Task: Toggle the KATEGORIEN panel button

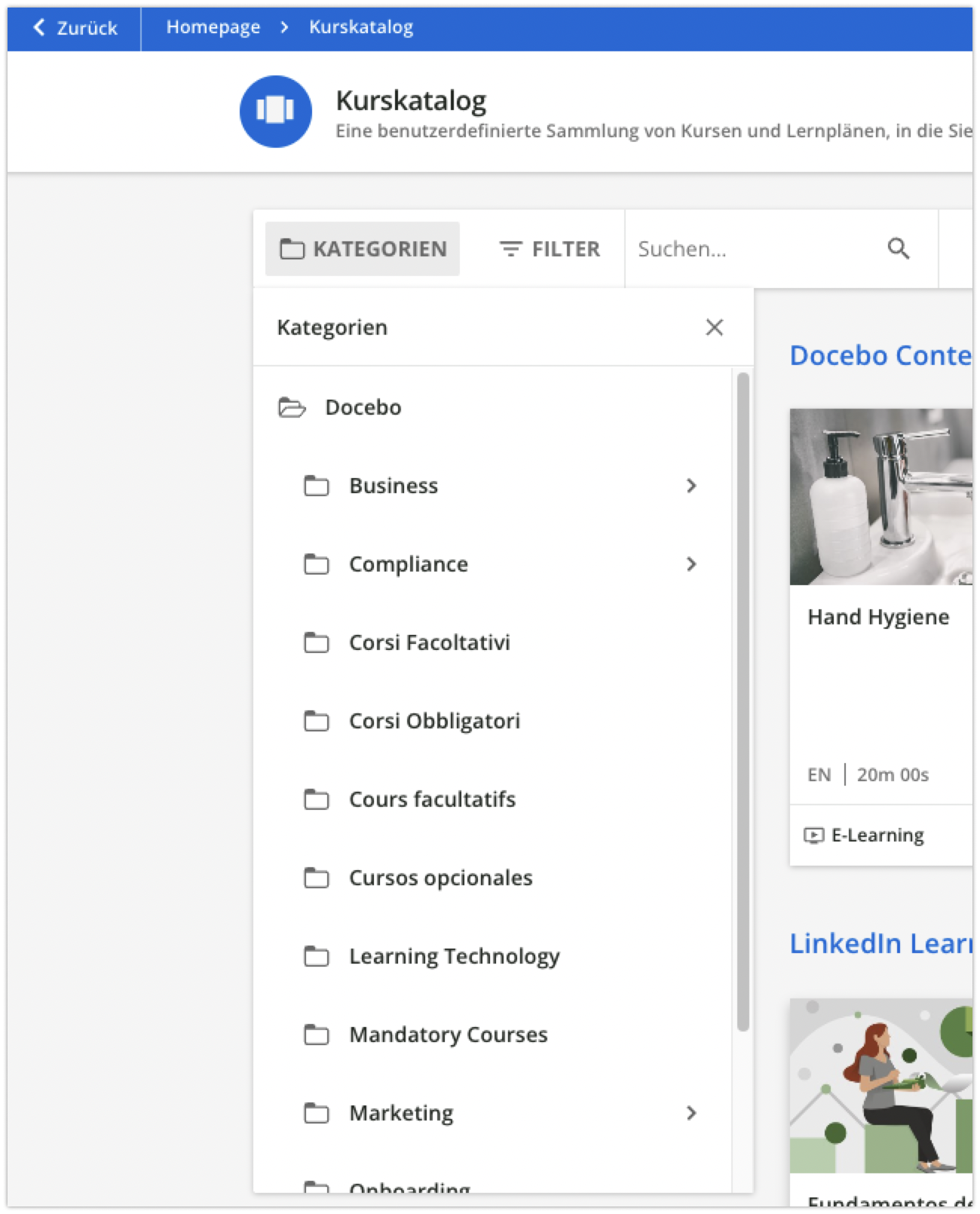Action: point(363,249)
